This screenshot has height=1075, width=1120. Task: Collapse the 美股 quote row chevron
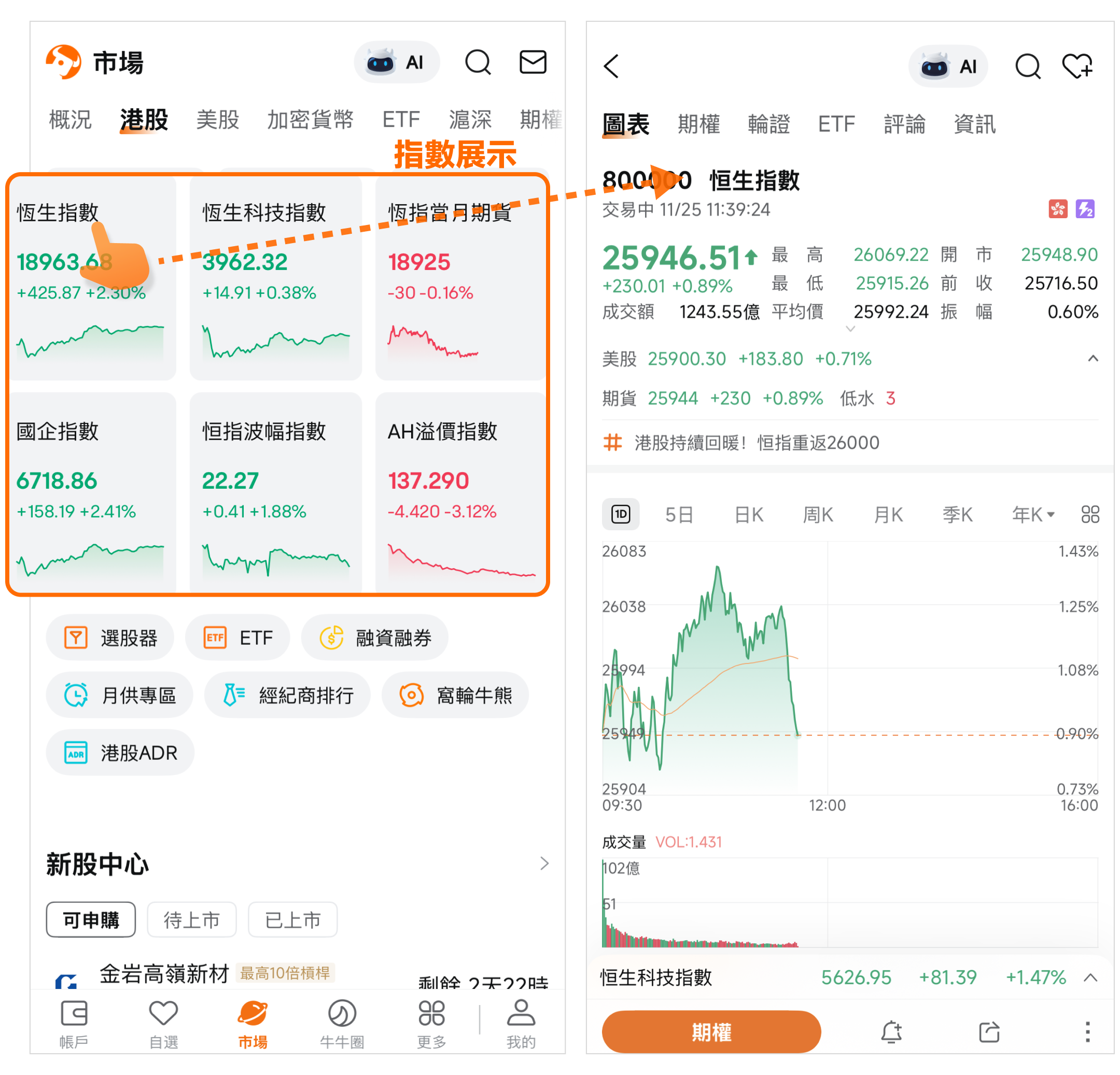pos(1093,359)
